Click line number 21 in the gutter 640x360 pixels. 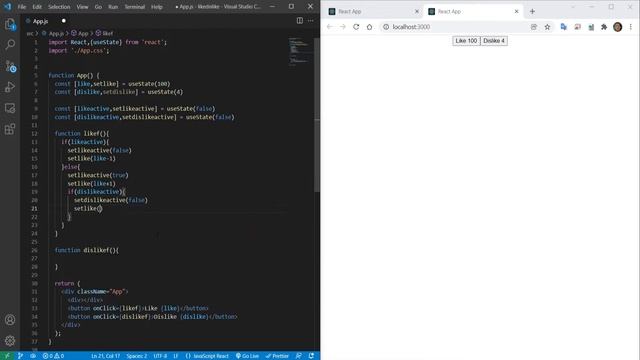pos(35,209)
